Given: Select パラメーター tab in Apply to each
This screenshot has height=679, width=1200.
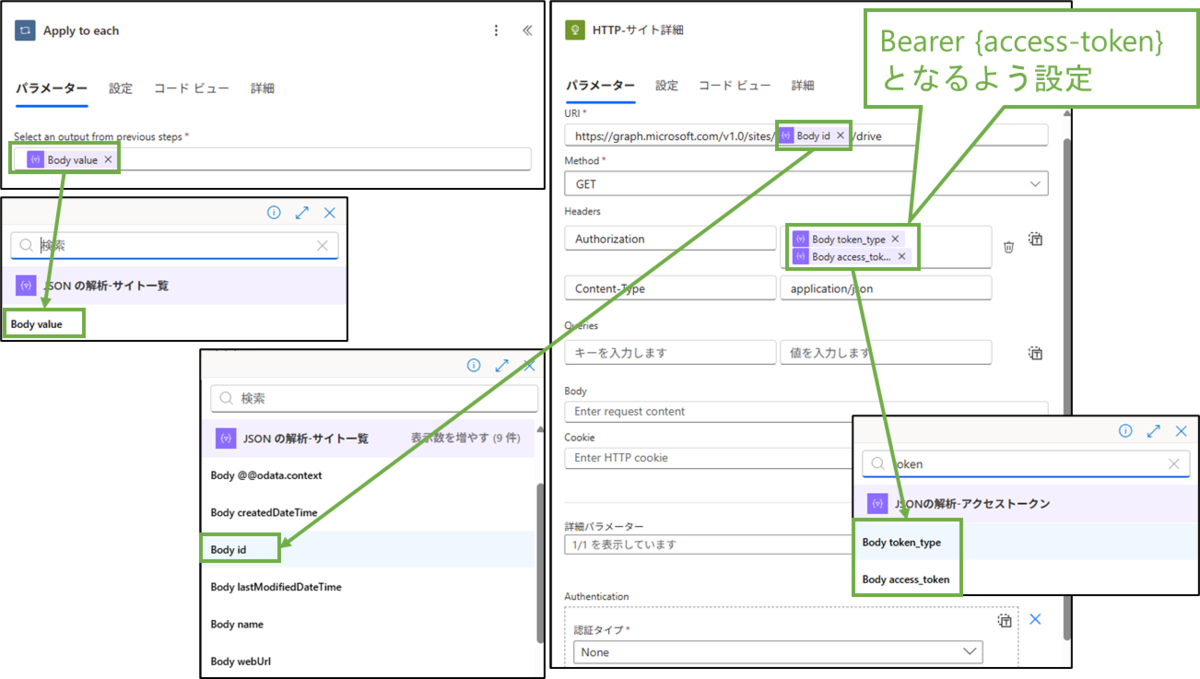Looking at the screenshot, I should pos(51,88).
